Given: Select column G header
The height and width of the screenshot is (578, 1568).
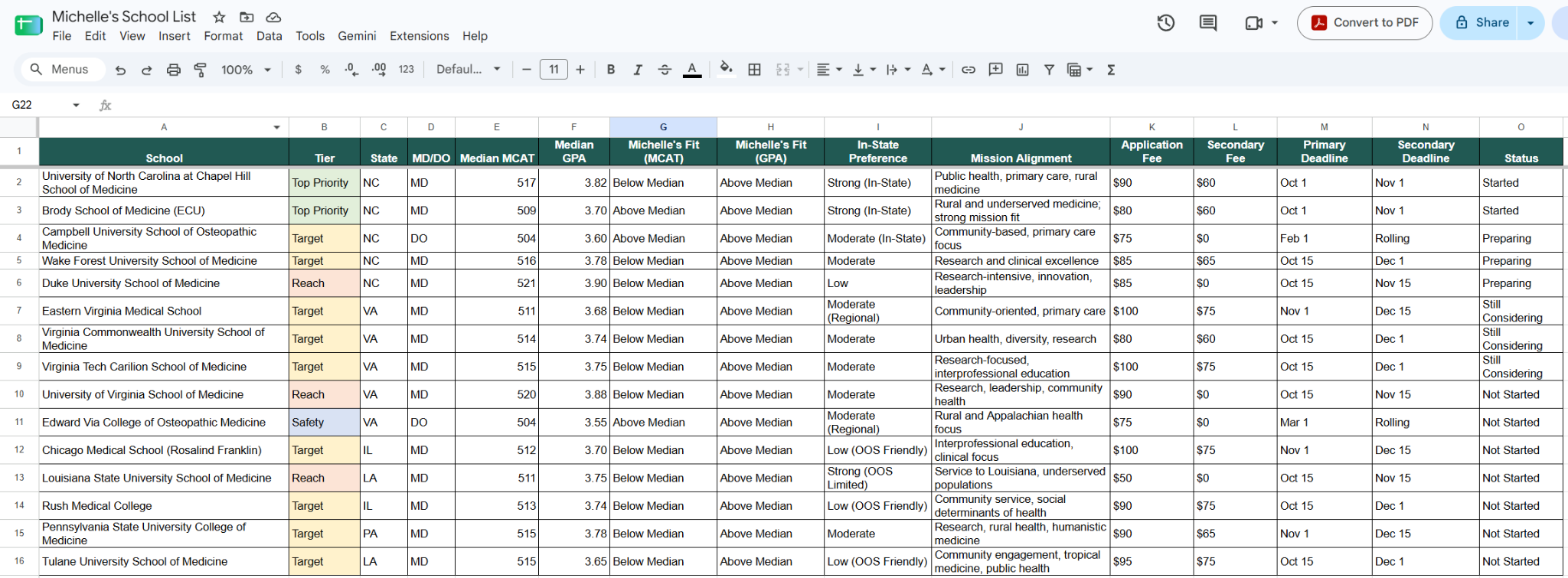Looking at the screenshot, I should pos(663,127).
